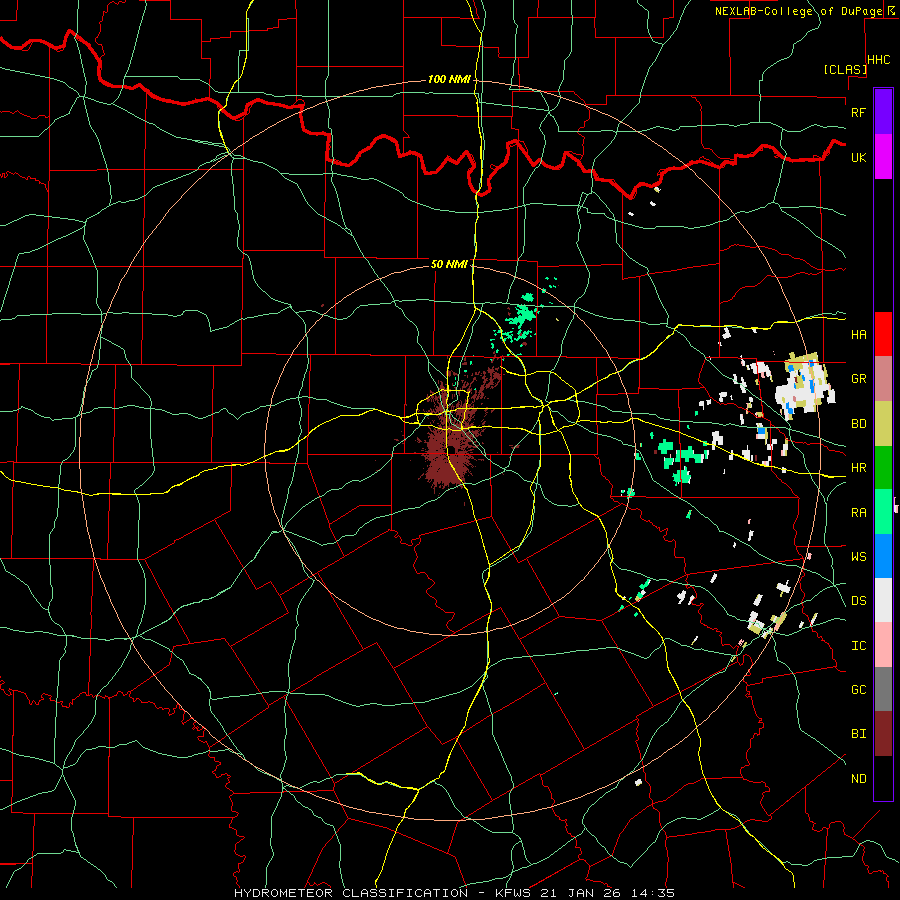The image size is (900, 900).
Task: Select the IC pink legend swatch
Action: click(883, 645)
